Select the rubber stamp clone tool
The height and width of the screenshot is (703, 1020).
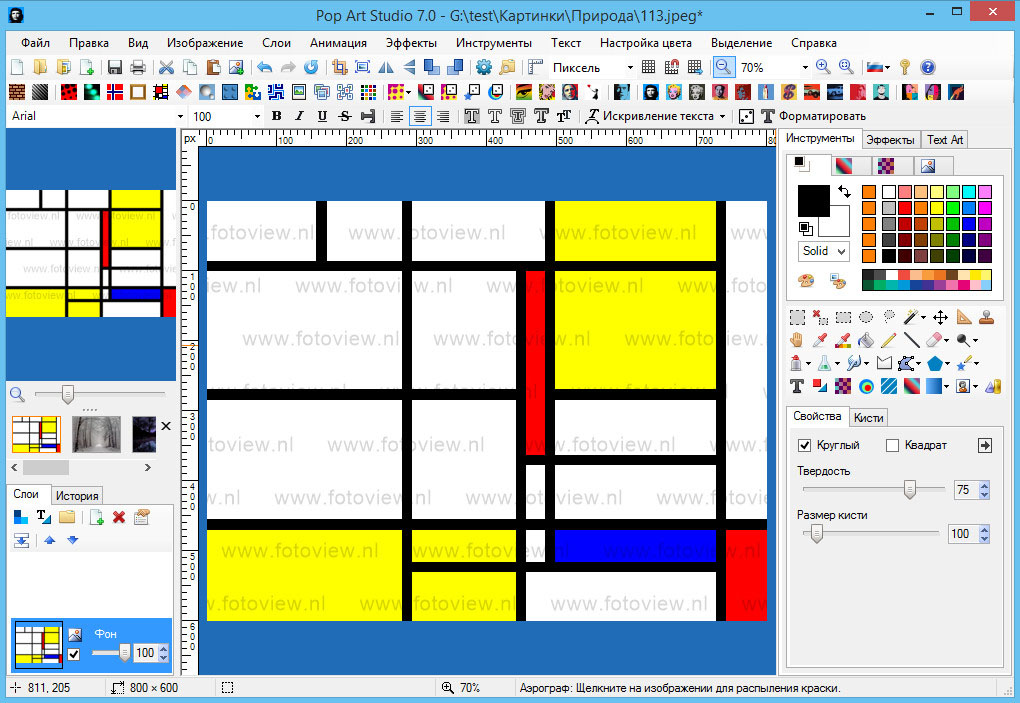pos(987,317)
